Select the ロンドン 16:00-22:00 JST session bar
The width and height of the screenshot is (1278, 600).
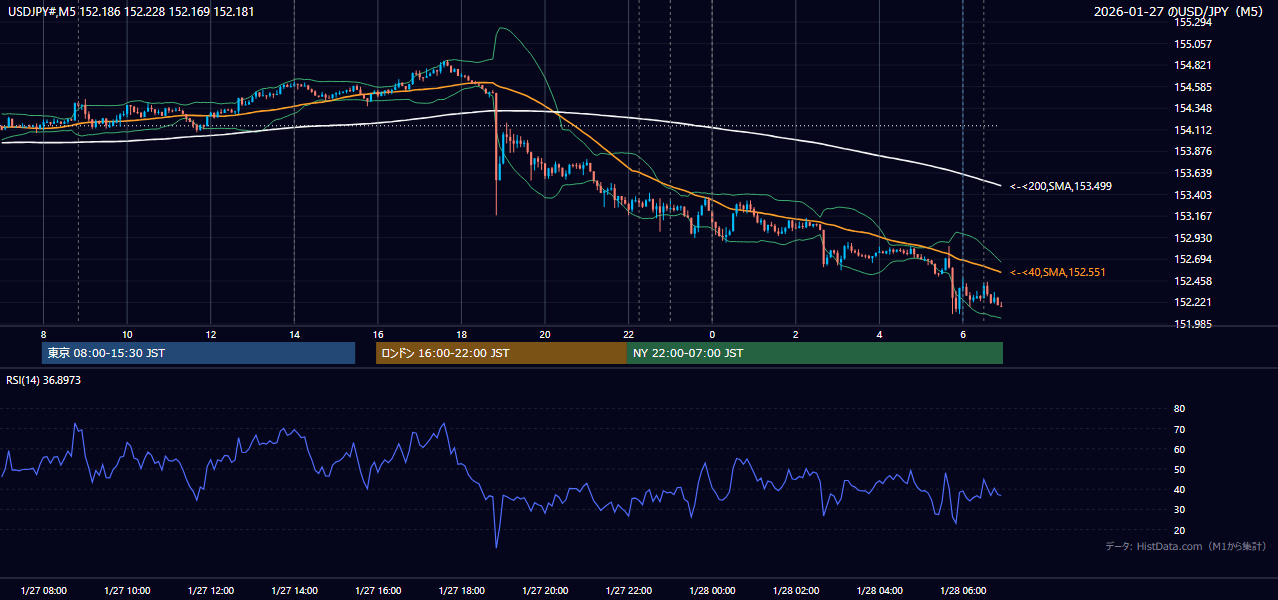pyautogui.click(x=501, y=353)
